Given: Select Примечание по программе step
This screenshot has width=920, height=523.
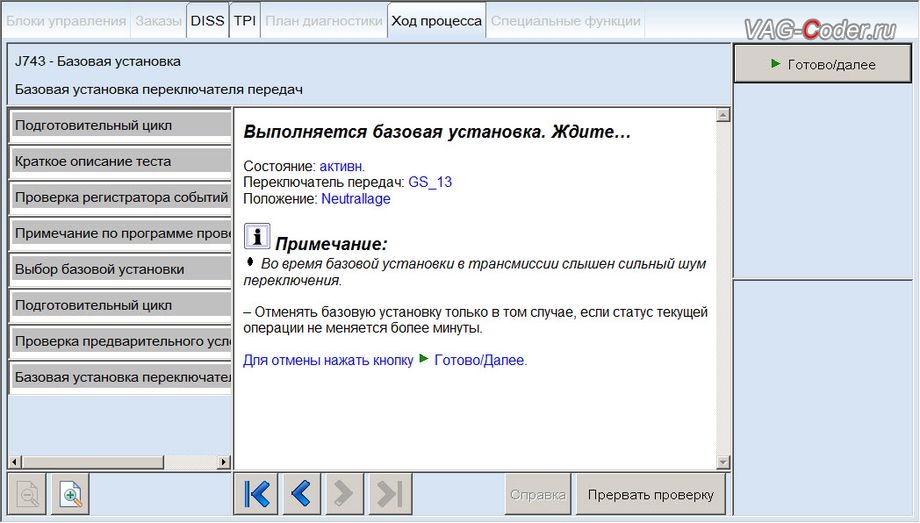Looking at the screenshot, I should [120, 234].
